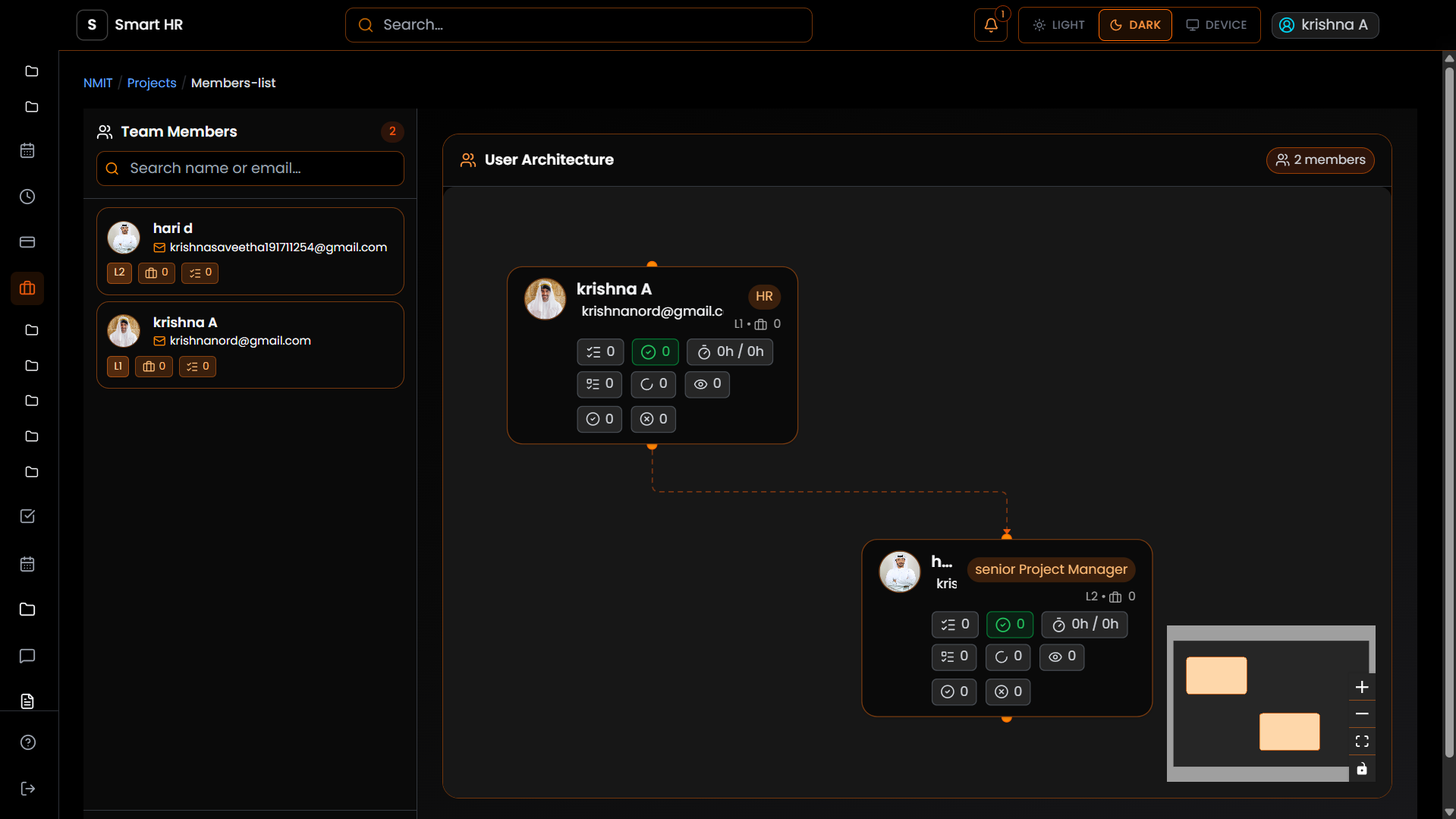
Task: Open the notifications bell icon
Action: 991,25
